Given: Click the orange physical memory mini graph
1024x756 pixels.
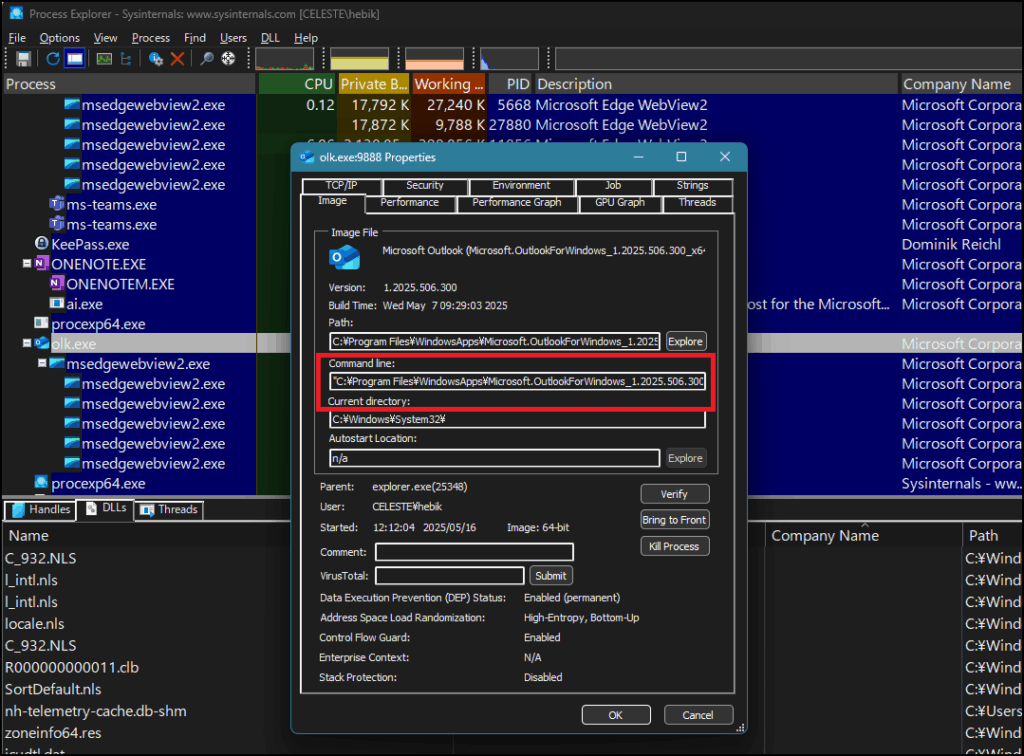Looking at the screenshot, I should tap(434, 59).
